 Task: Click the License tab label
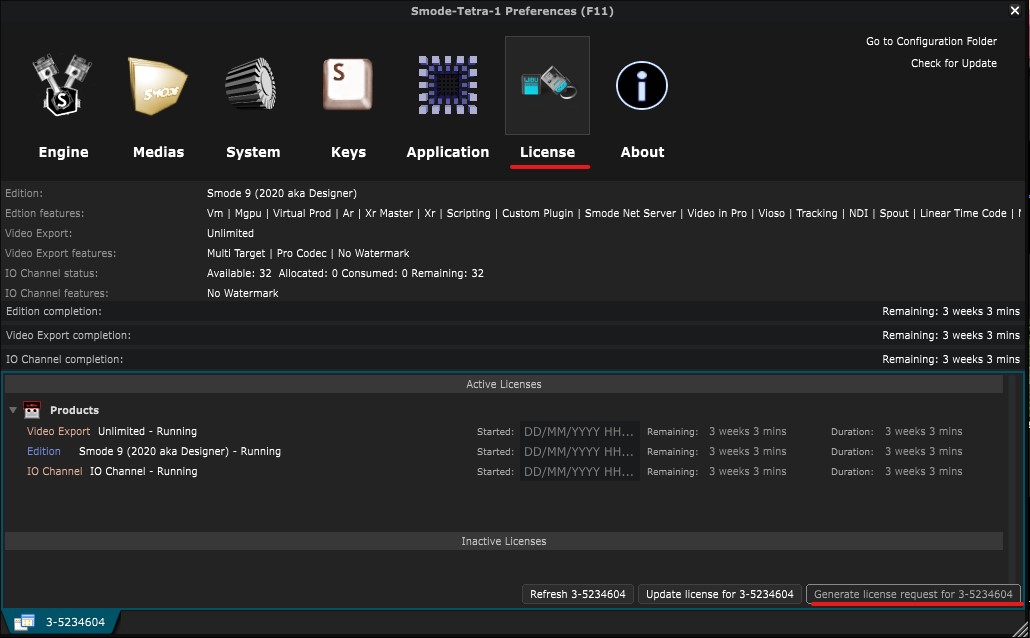pos(547,152)
